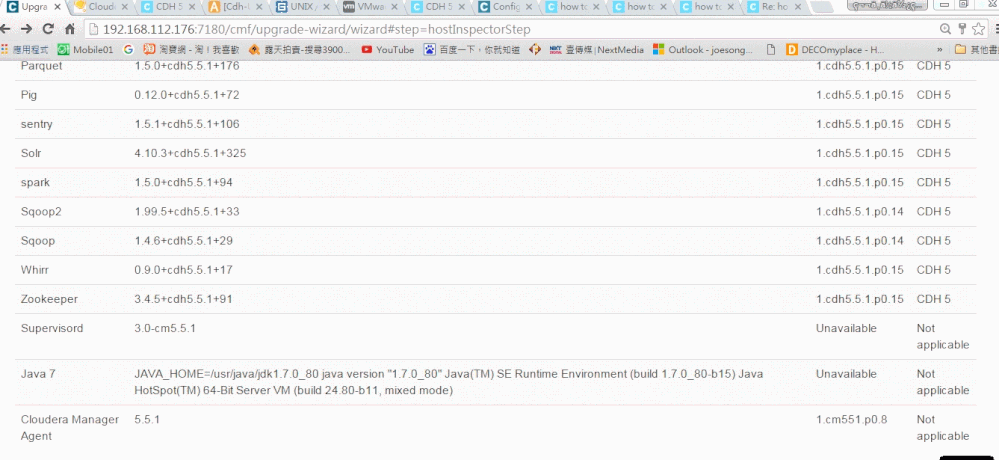999x460 pixels.
Task: Click the zoom magnifier icon in address bar
Action: (x=945, y=29)
